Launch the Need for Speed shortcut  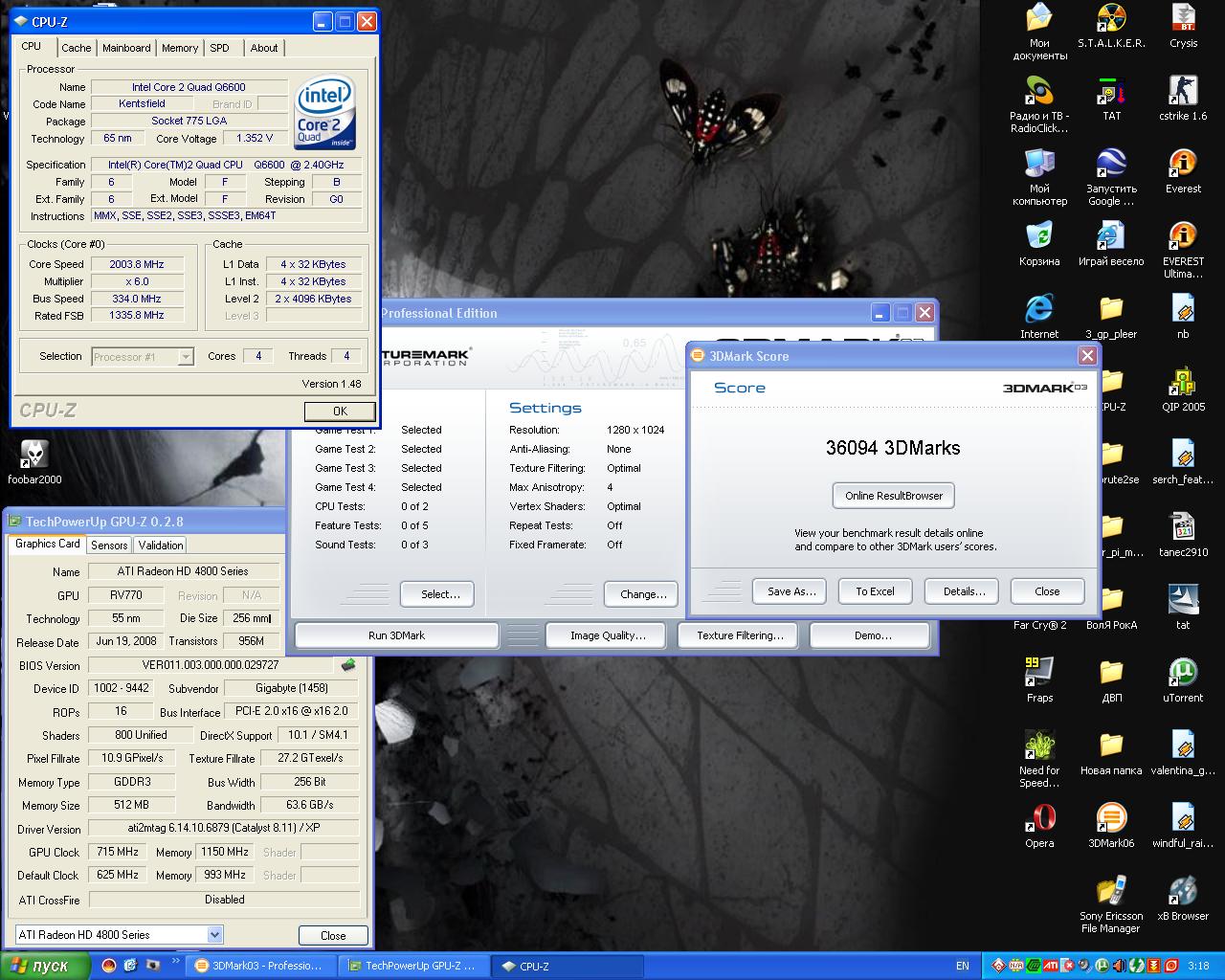pyautogui.click(x=1039, y=760)
